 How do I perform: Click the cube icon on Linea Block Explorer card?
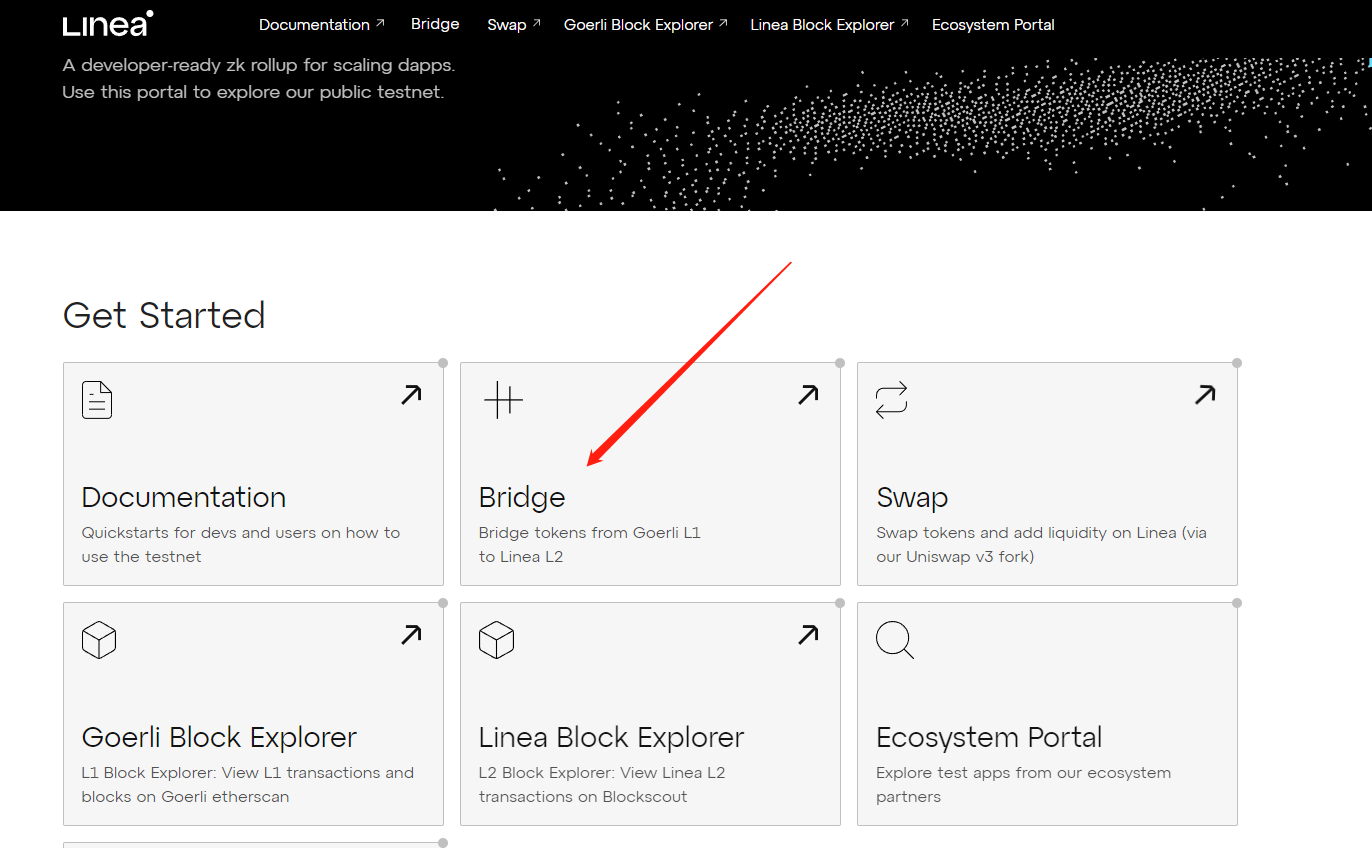point(496,640)
